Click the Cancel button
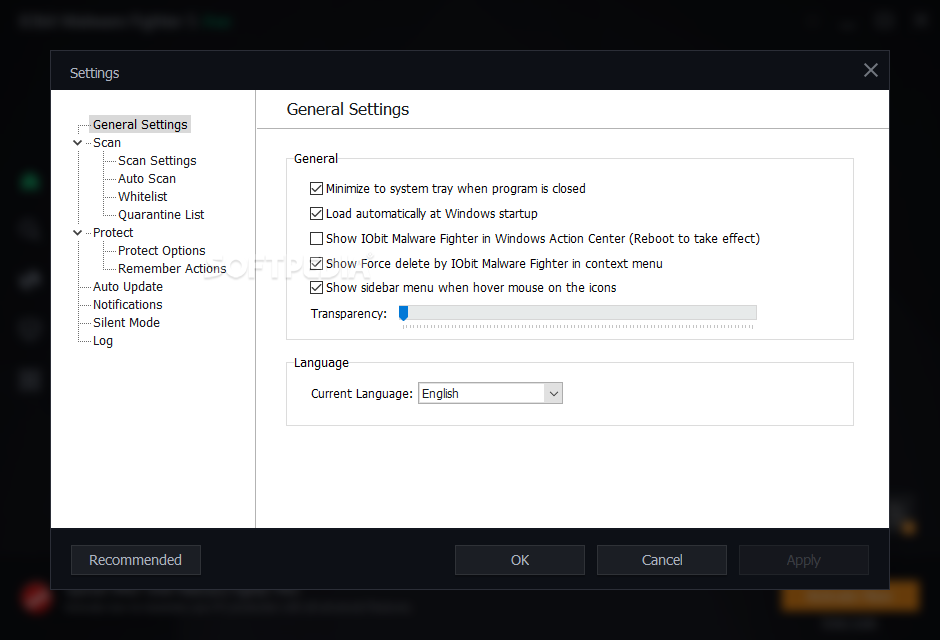Viewport: 940px width, 640px height. (x=662, y=560)
